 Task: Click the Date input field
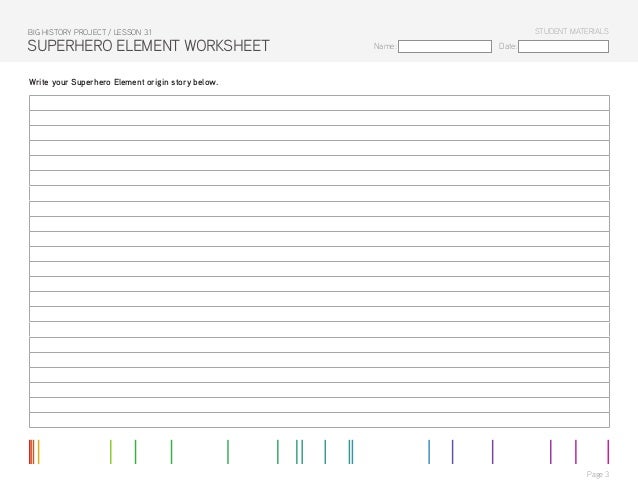(564, 46)
